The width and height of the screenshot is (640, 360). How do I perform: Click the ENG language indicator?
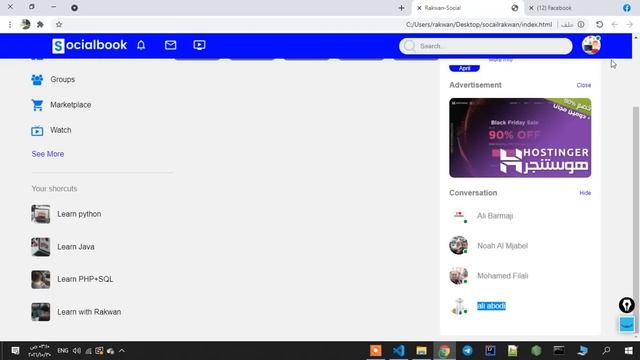[63, 351]
